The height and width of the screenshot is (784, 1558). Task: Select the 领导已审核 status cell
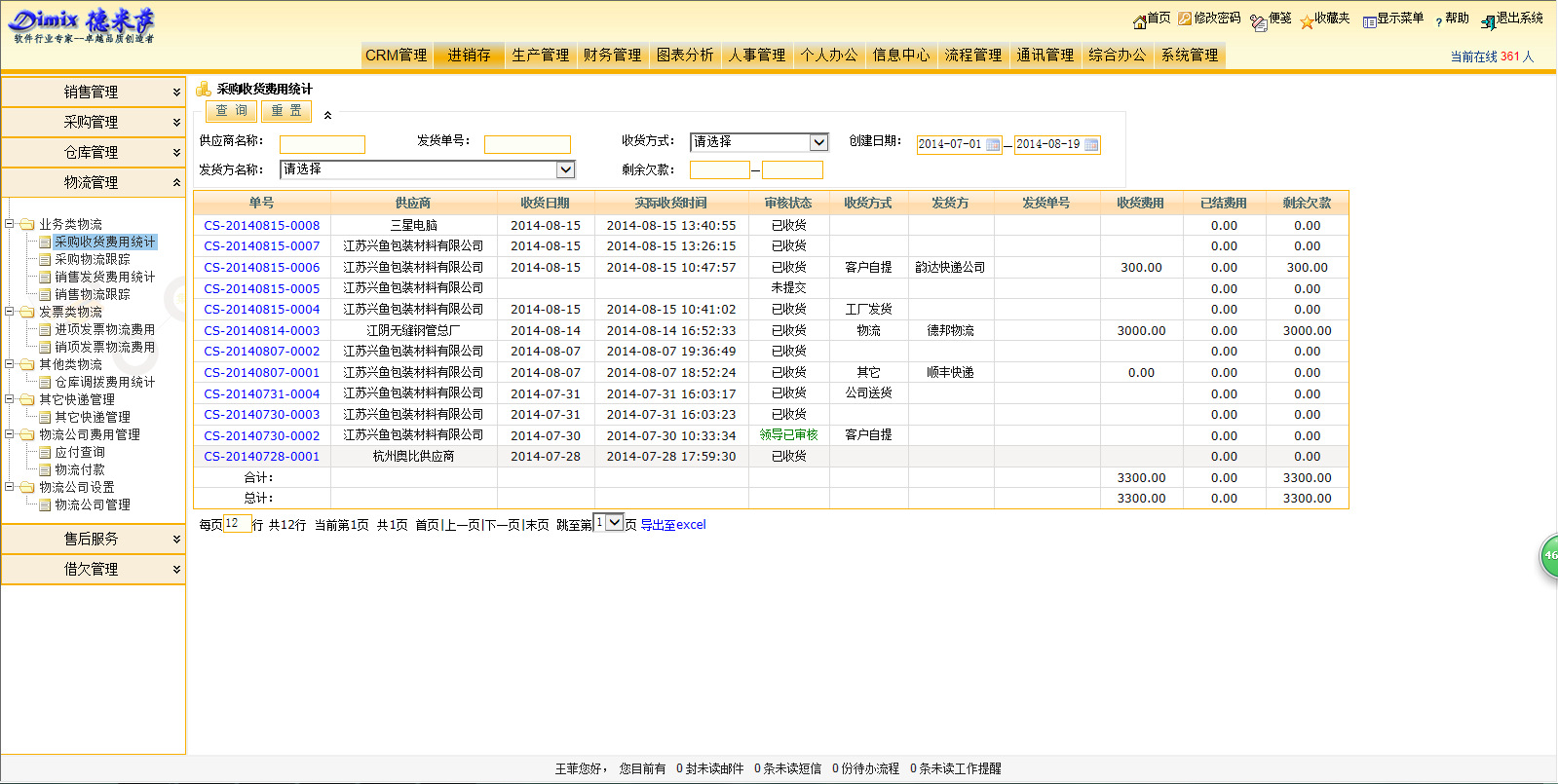(789, 434)
